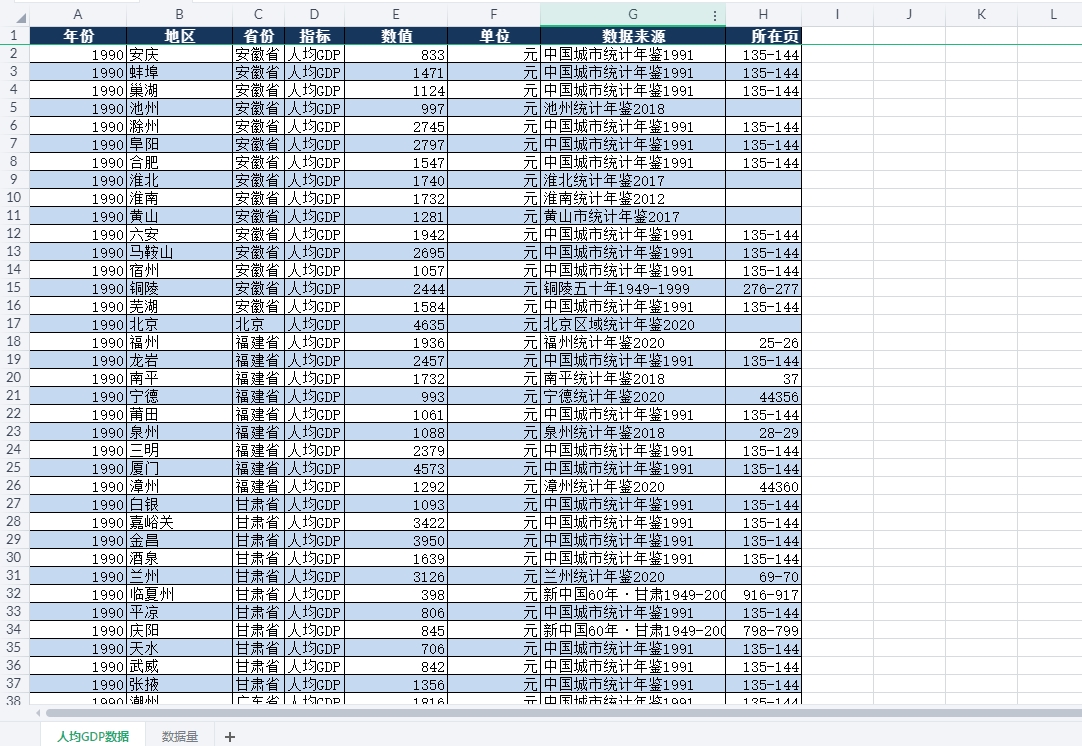Select column A header

tap(78, 14)
